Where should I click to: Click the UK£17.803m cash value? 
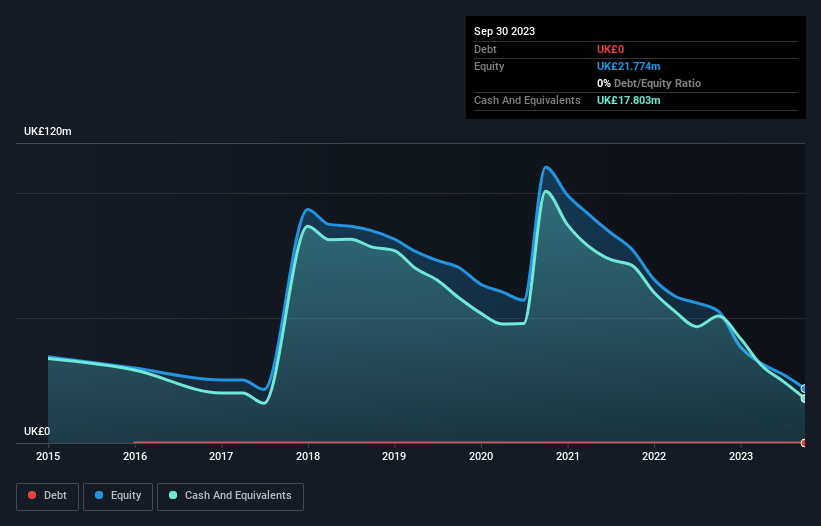[x=628, y=100]
